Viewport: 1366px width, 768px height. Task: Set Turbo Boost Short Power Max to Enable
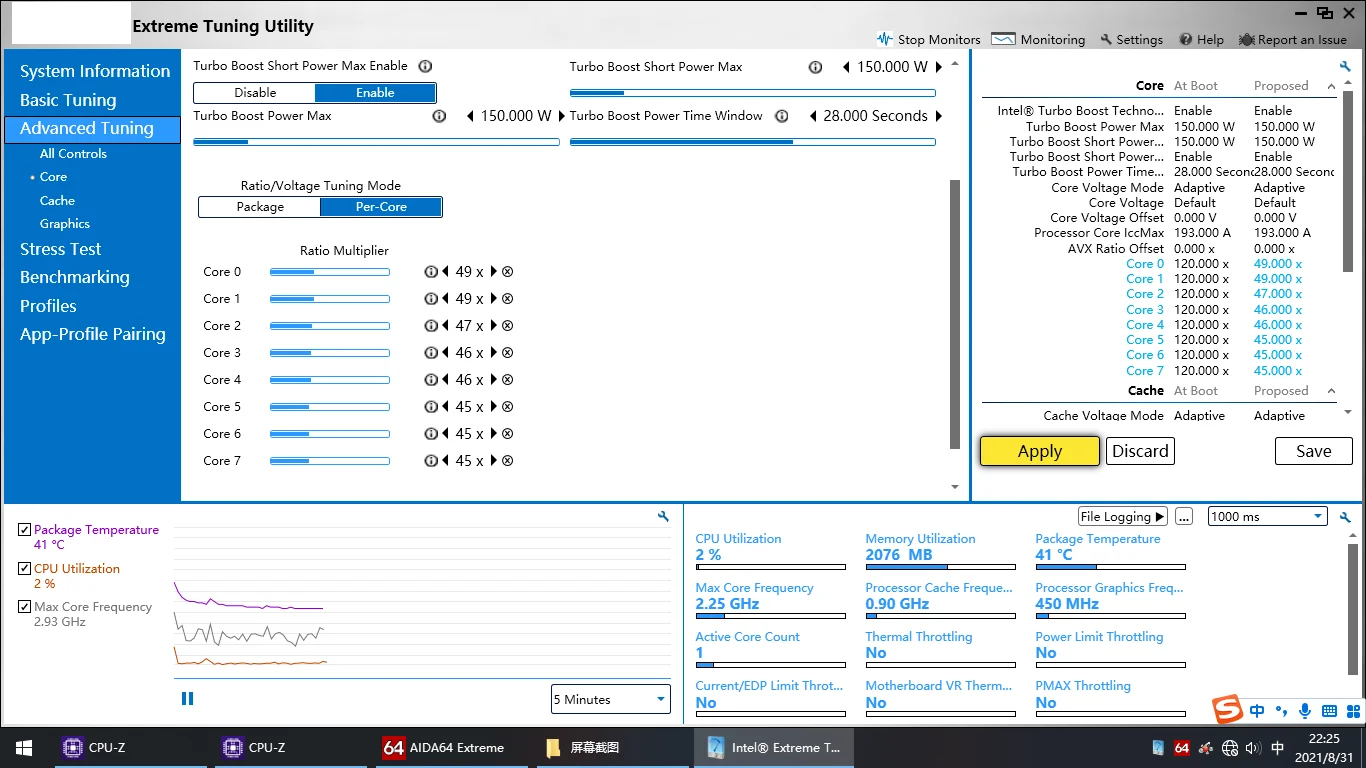(x=375, y=93)
